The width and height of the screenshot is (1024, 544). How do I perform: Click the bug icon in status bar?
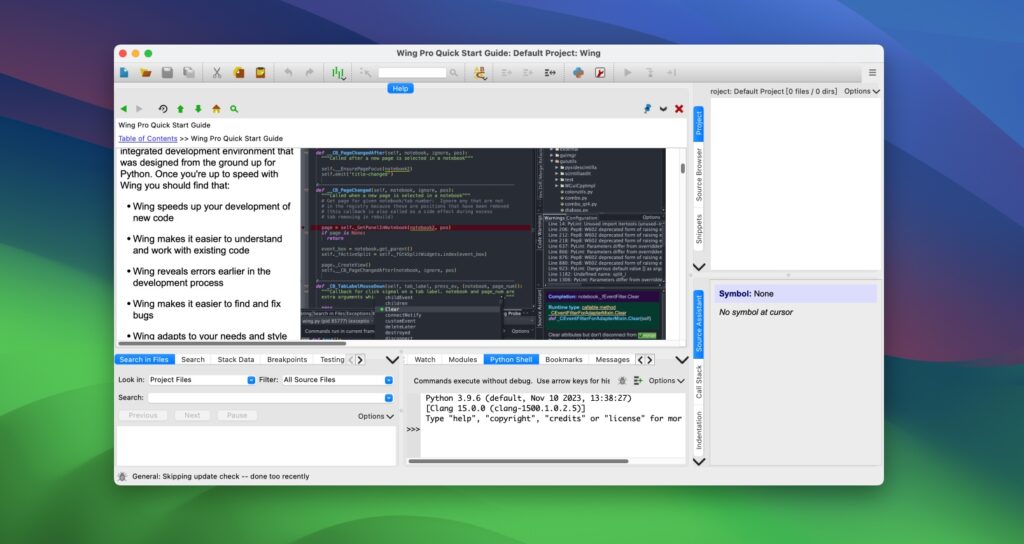point(122,477)
